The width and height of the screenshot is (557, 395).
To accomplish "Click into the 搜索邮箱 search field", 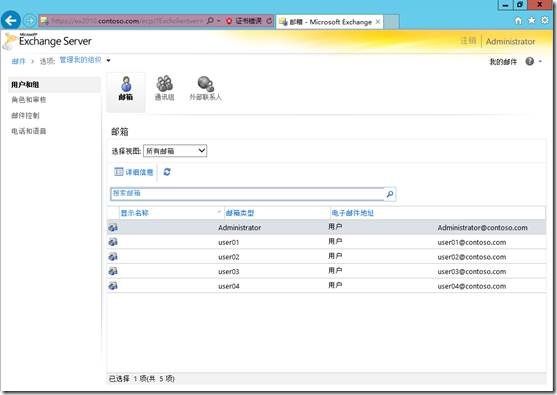I will [x=248, y=194].
